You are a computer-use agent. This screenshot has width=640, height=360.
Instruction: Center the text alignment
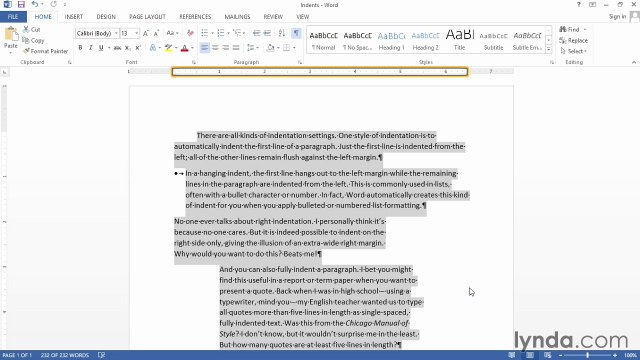pos(215,48)
